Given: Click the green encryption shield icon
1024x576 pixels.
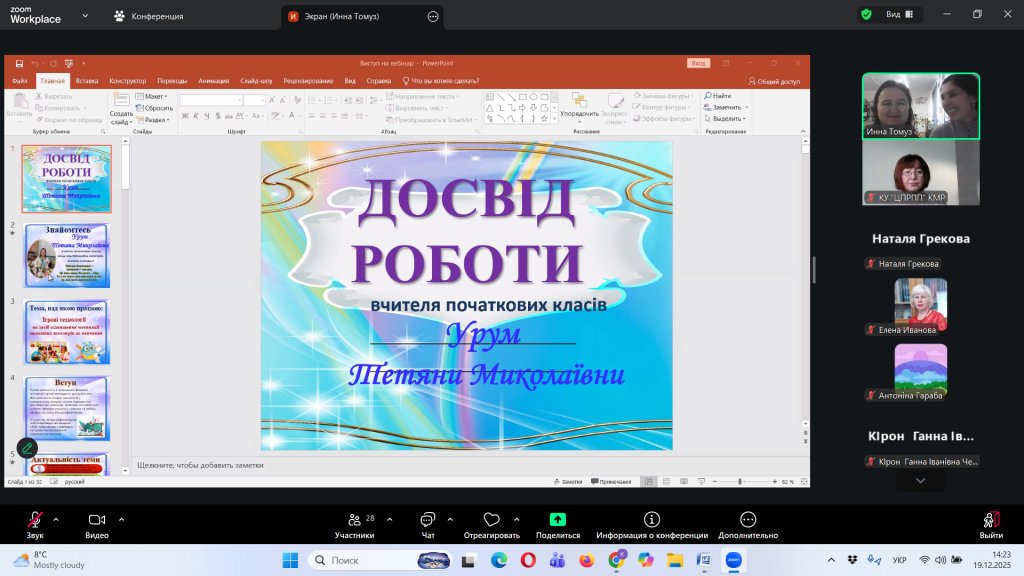Looking at the screenshot, I should point(866,15).
